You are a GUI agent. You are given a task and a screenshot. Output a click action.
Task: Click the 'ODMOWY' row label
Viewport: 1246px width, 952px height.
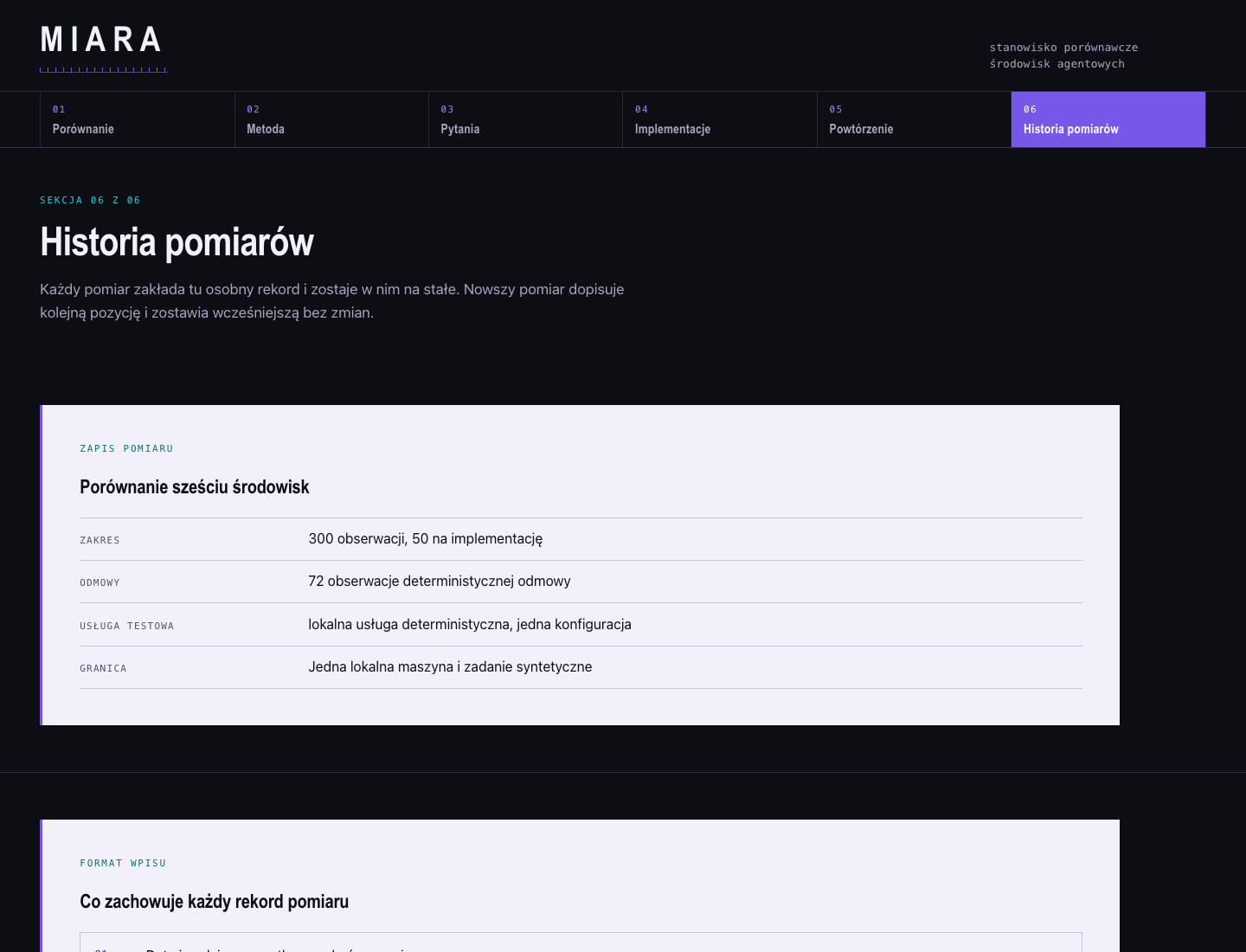coord(100,582)
